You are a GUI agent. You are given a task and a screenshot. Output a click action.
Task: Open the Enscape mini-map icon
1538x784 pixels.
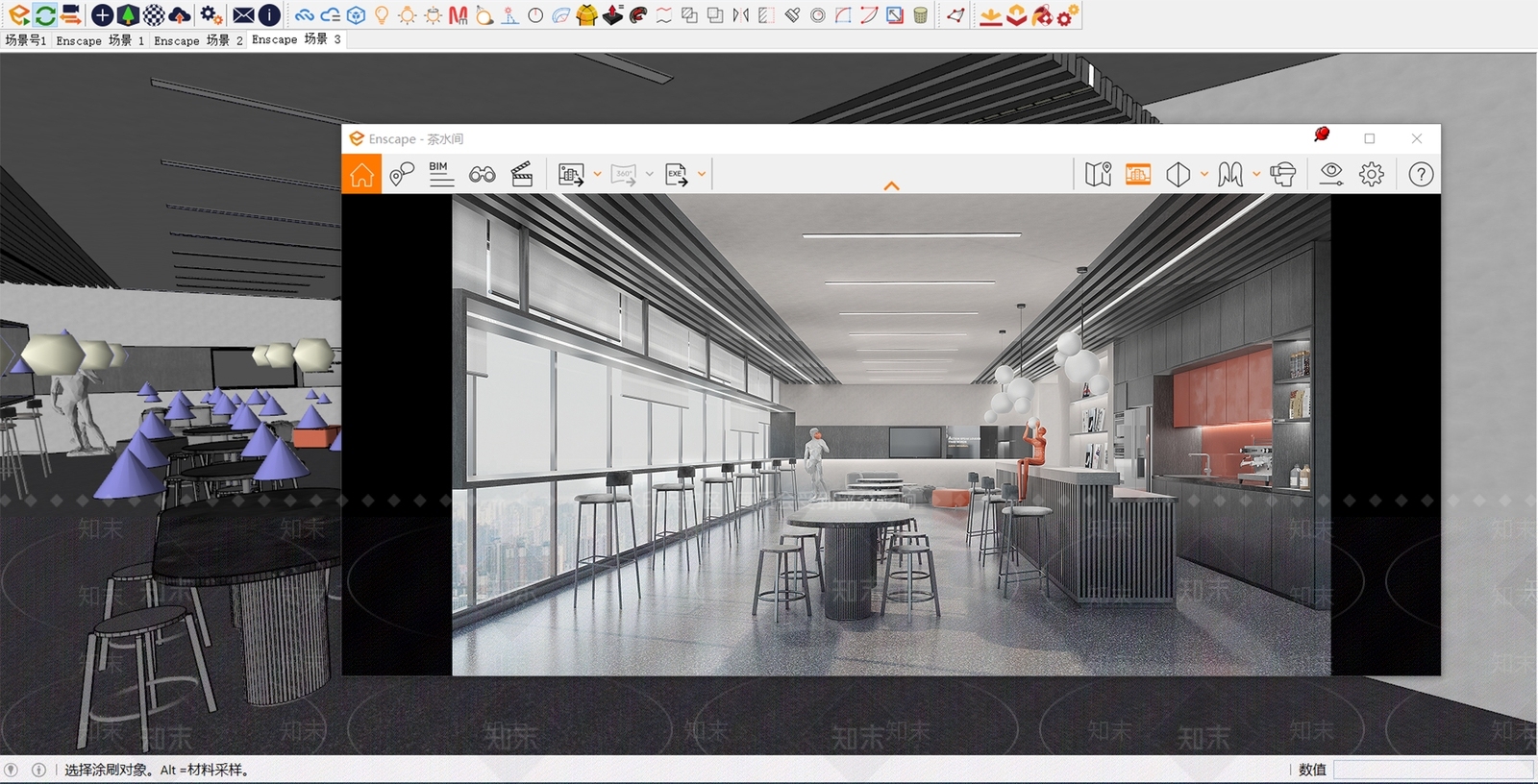[1098, 174]
